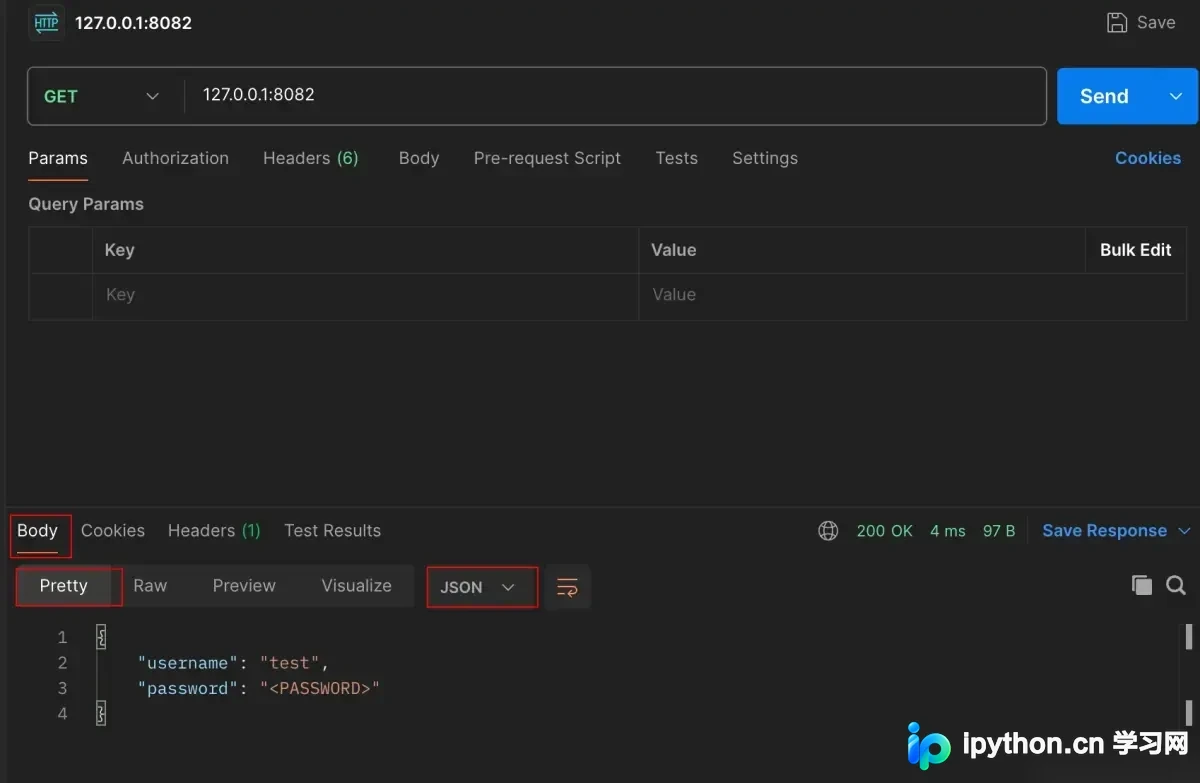Screen dimensions: 1200x783
Task: Open the request Headers (6) tab
Action: coord(310,158)
